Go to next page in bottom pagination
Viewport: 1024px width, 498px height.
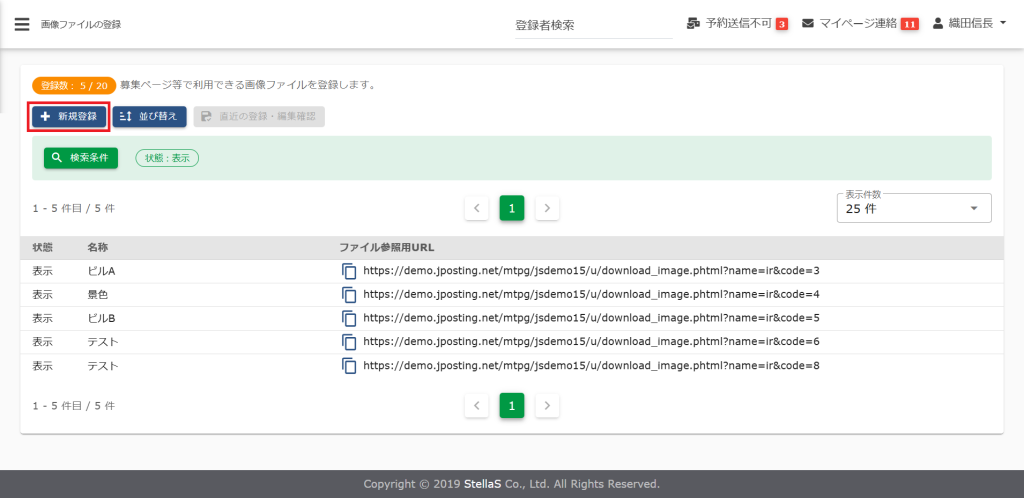coord(547,406)
